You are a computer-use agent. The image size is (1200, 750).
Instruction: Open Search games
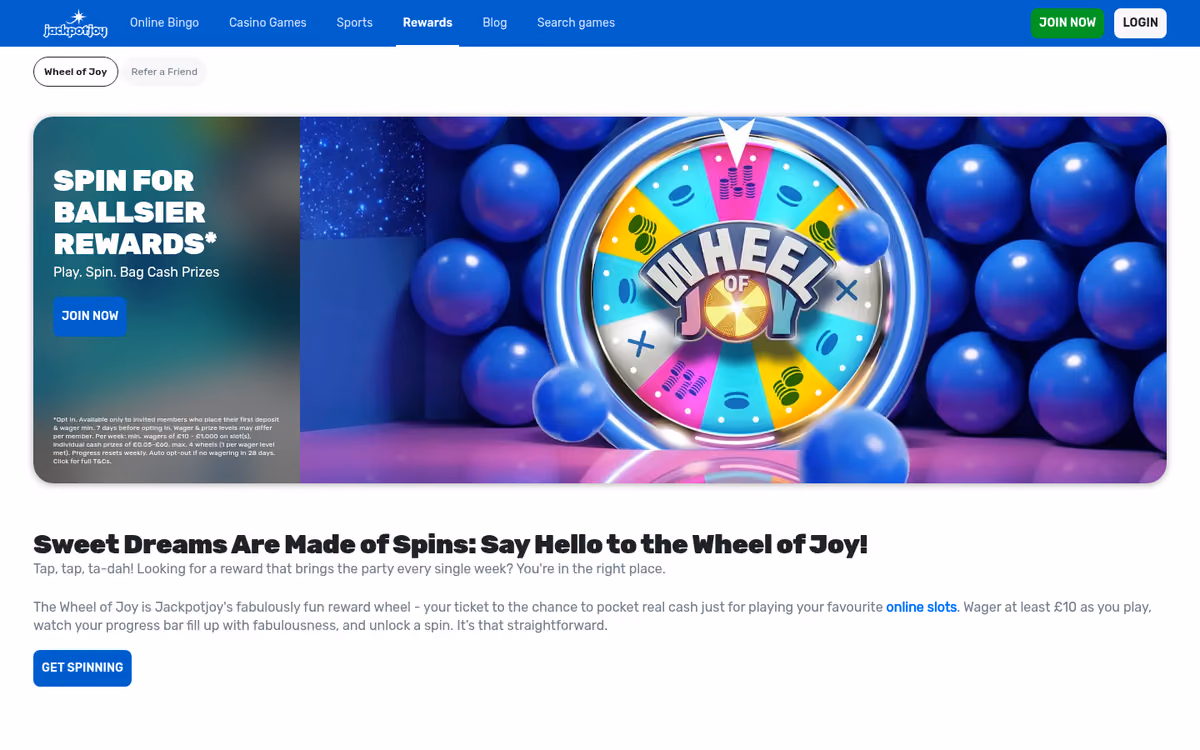coord(576,22)
